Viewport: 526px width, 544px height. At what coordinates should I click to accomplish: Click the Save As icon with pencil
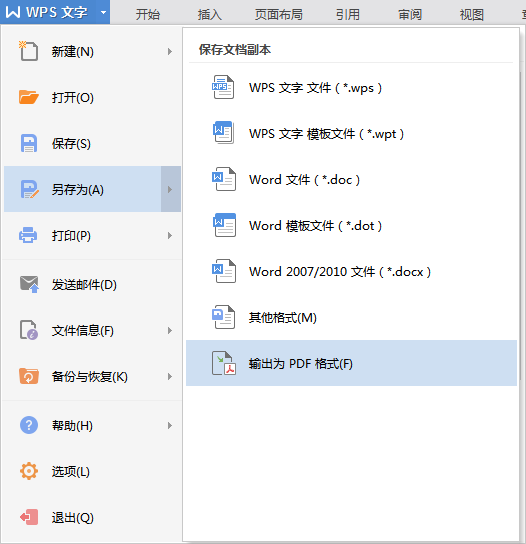pos(29,189)
